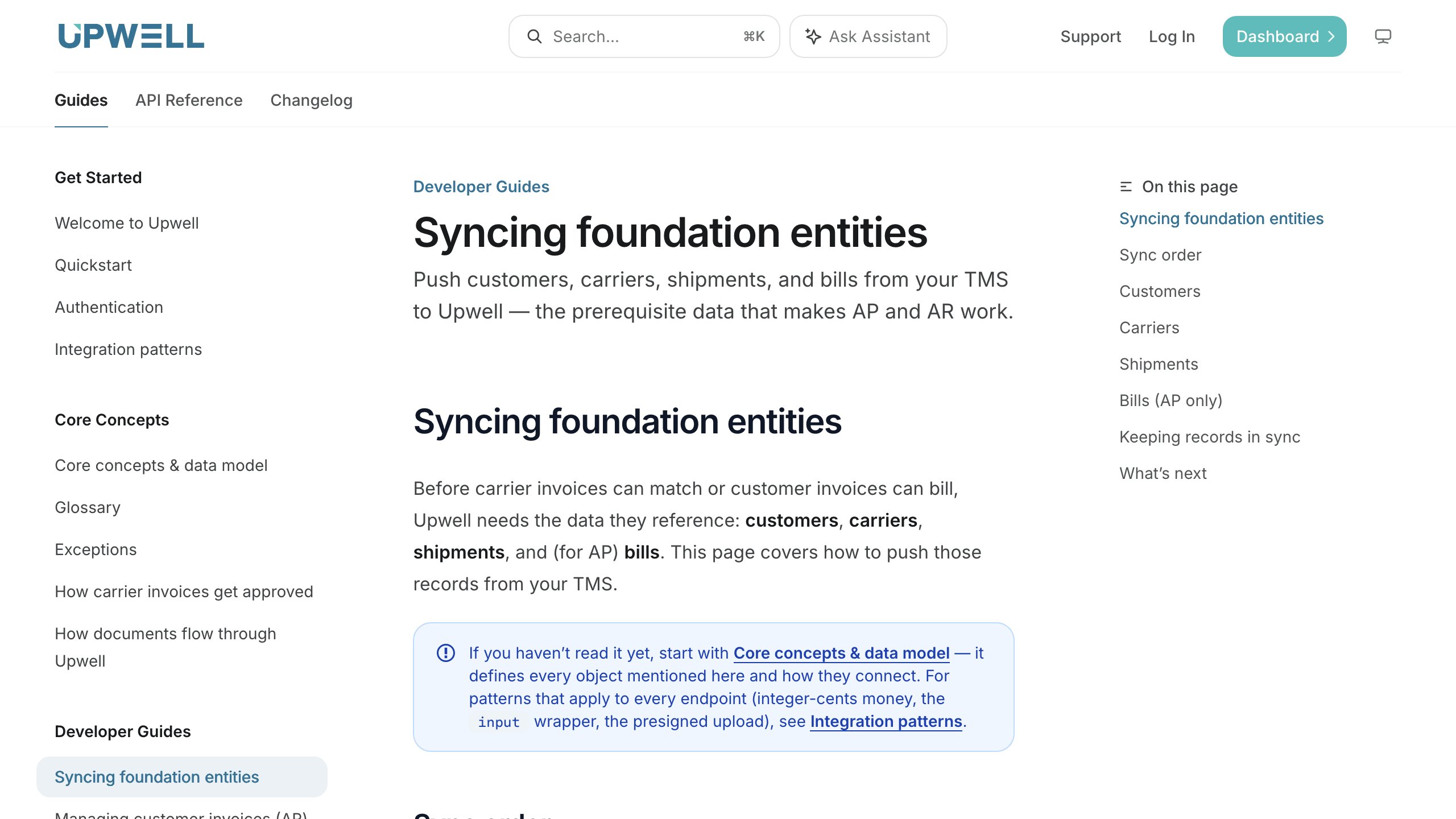The width and height of the screenshot is (1456, 819).
Task: Open the Ask Assistant panel
Action: 868,36
